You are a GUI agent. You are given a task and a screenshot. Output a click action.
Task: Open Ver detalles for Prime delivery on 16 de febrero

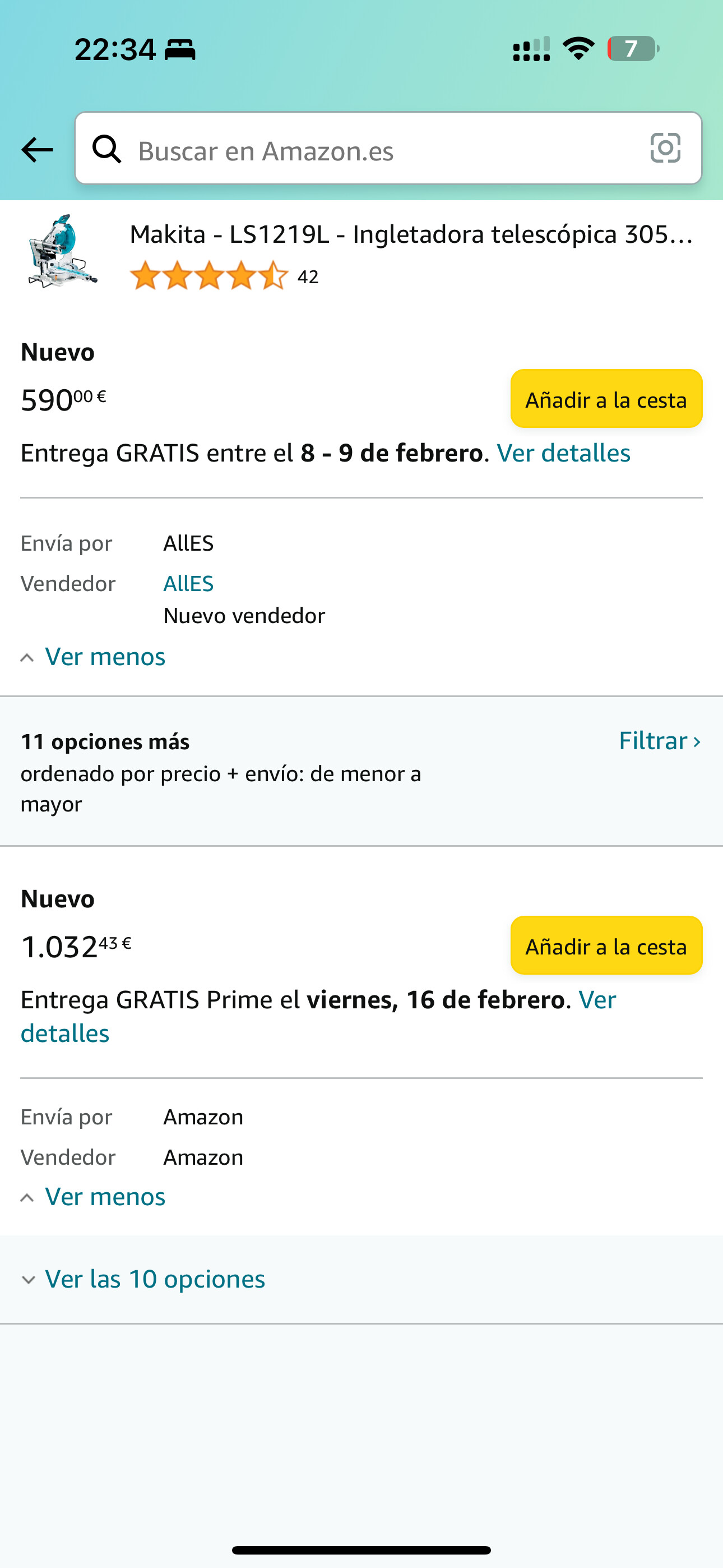click(64, 1034)
